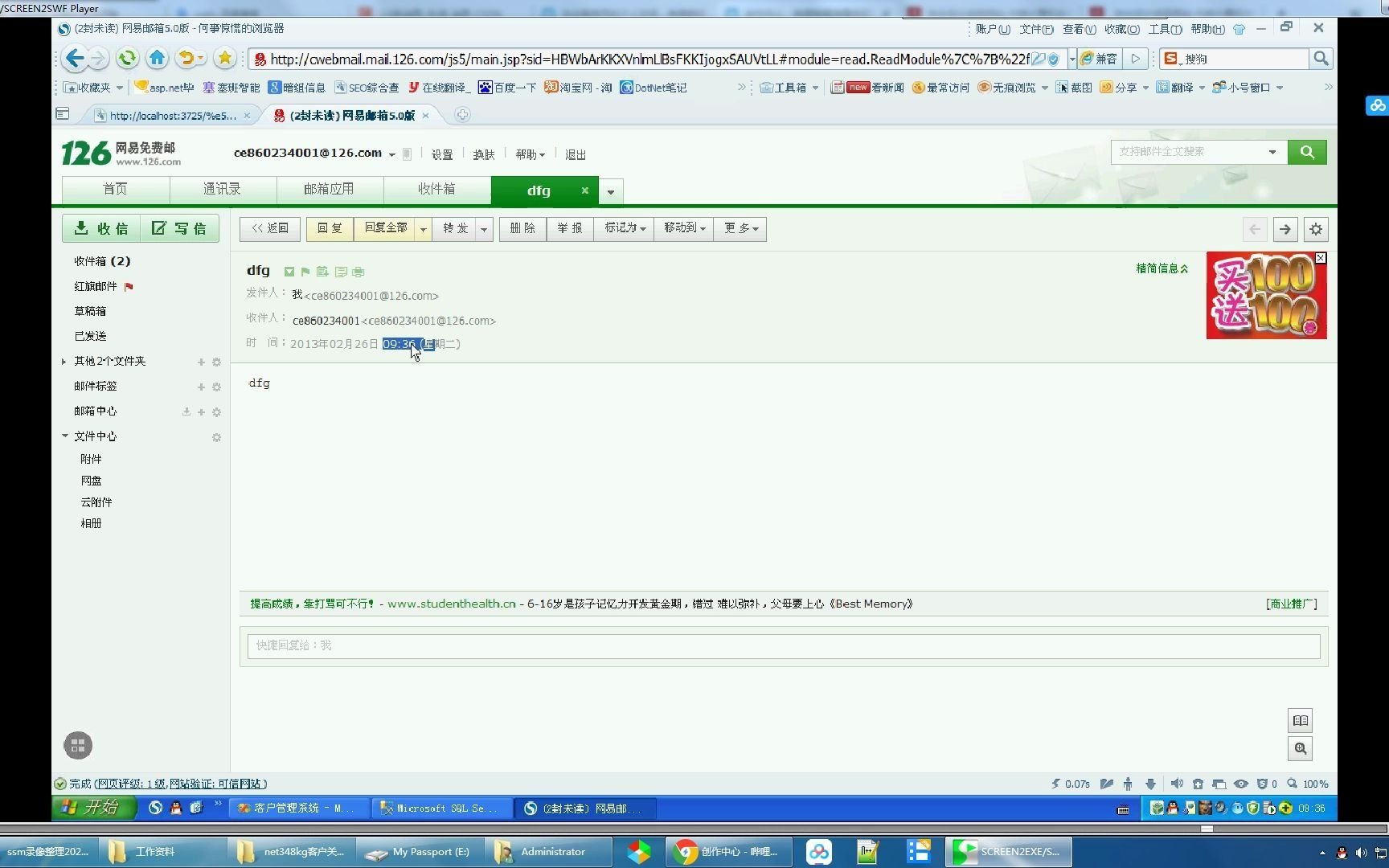Open the 移动到 dropdown
Viewport: 1389px width, 868px height.
click(684, 228)
